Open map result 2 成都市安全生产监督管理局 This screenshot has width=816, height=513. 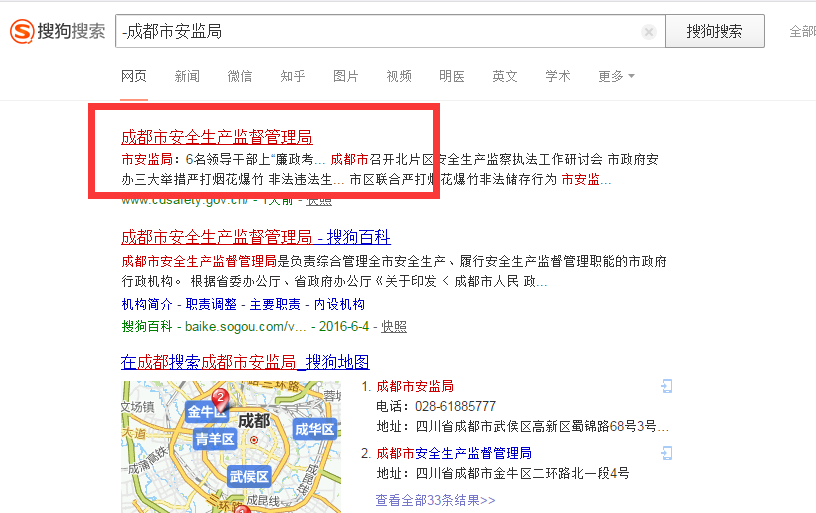[454, 453]
